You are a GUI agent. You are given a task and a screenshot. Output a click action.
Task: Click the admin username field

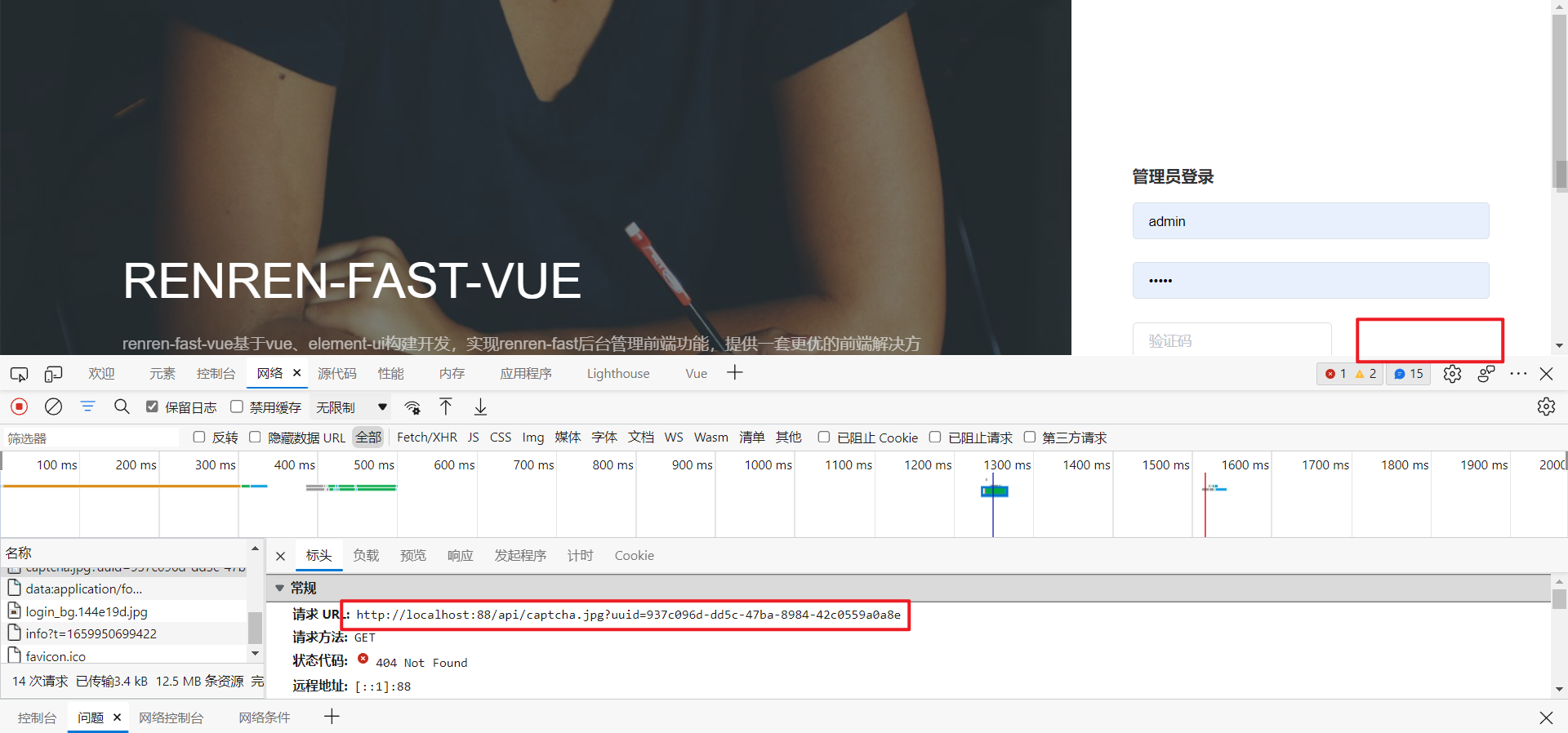coord(1311,221)
